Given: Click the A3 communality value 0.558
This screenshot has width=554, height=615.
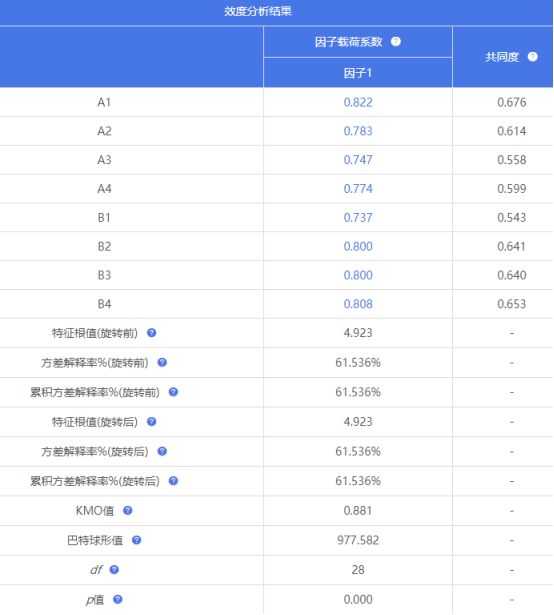Looking at the screenshot, I should (x=512, y=160).
